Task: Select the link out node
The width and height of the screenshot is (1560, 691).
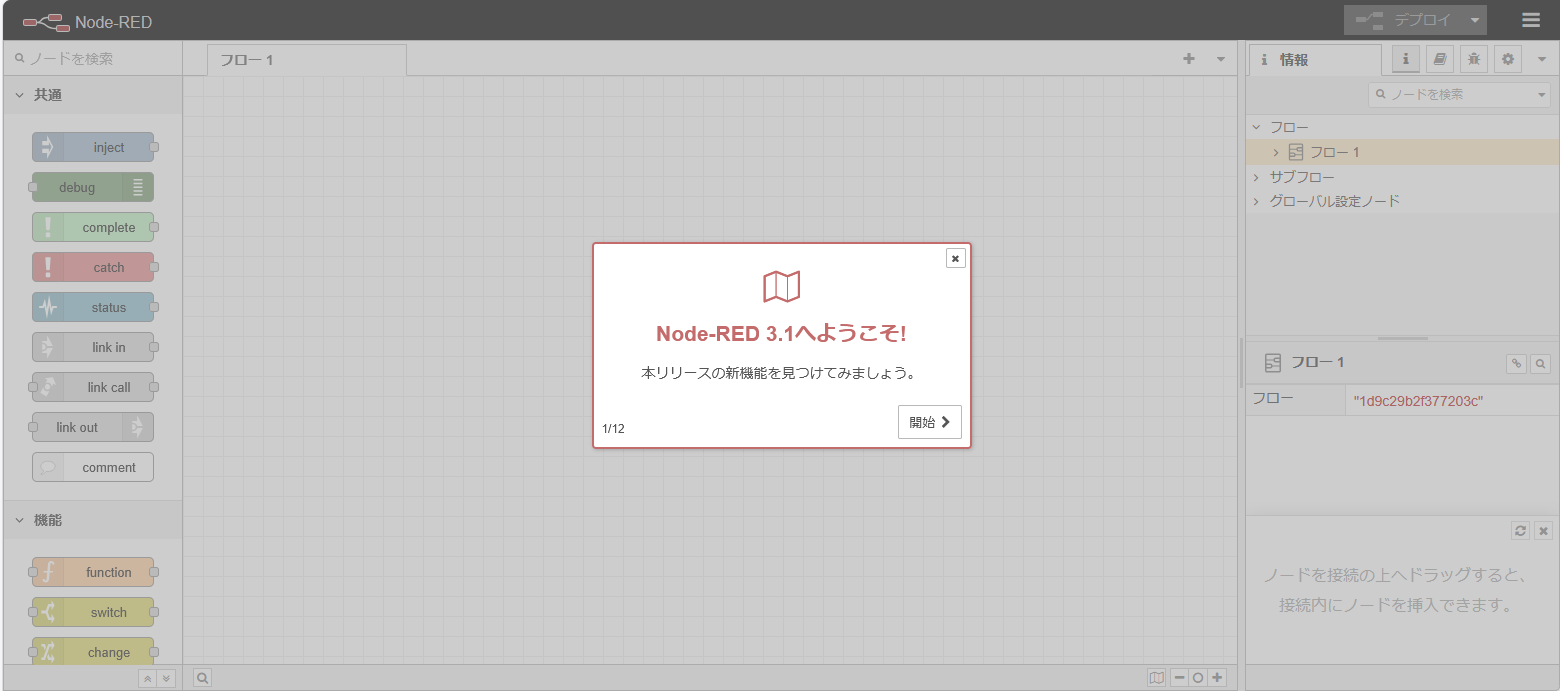Action: pos(93,427)
